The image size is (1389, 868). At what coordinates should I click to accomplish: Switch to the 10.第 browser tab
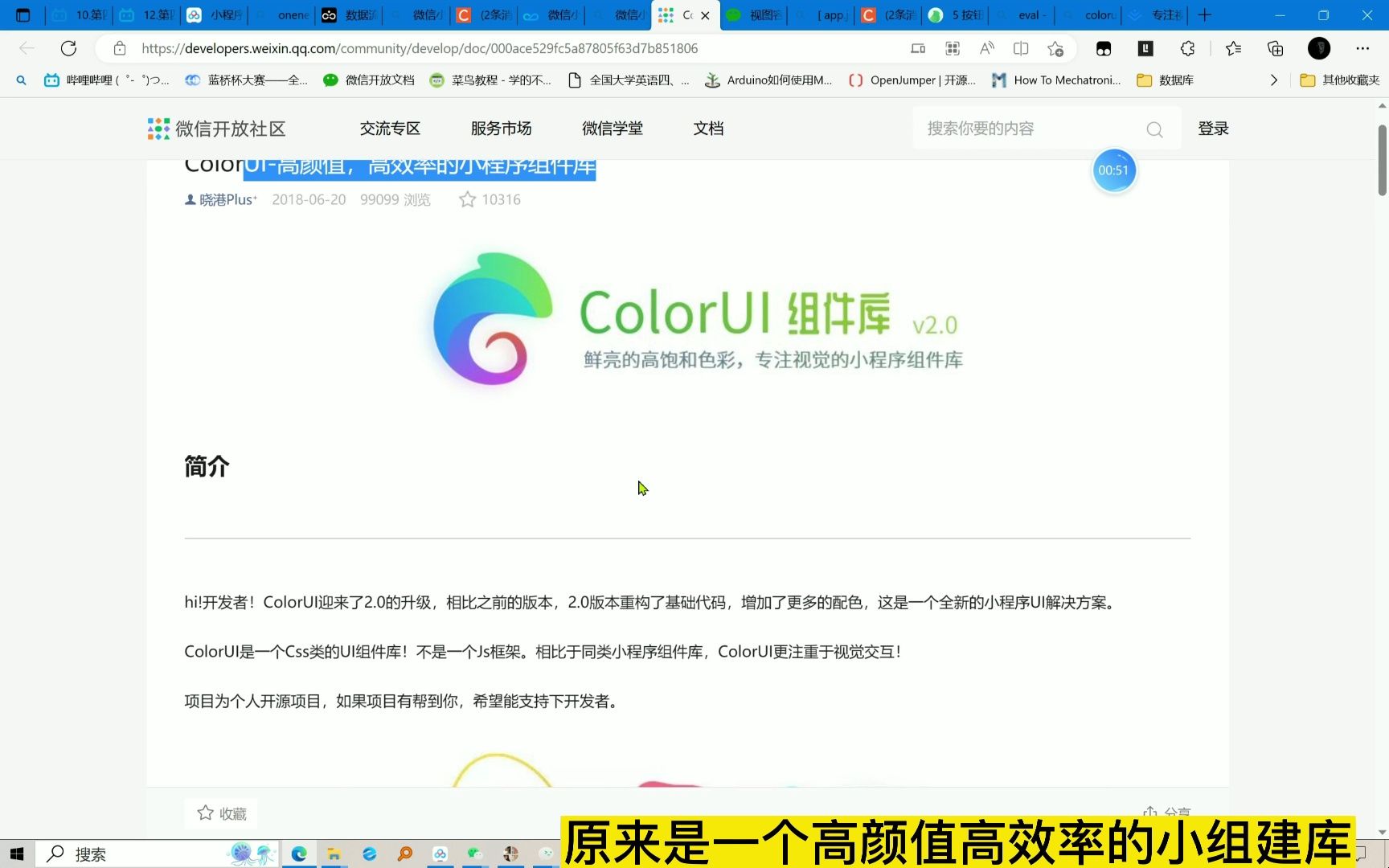pyautogui.click(x=79, y=14)
